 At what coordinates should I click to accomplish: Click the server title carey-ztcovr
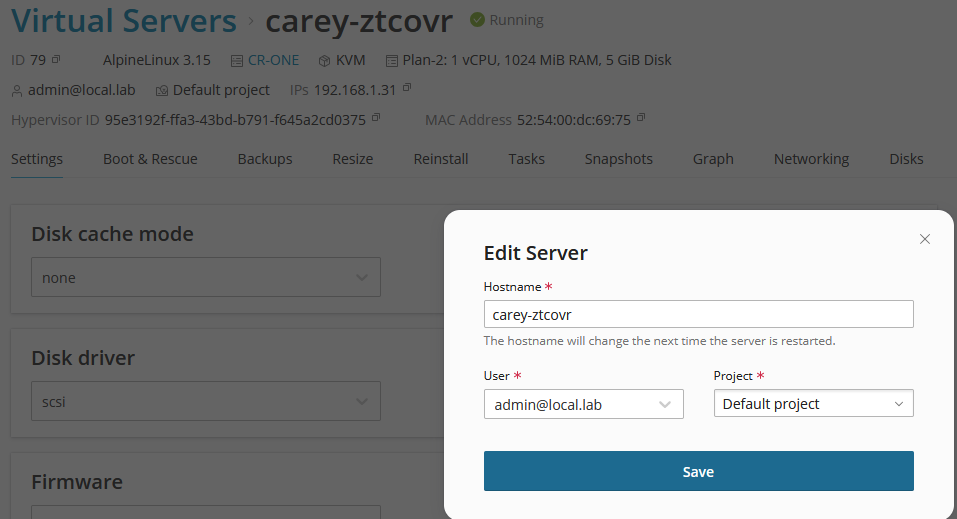(x=359, y=22)
